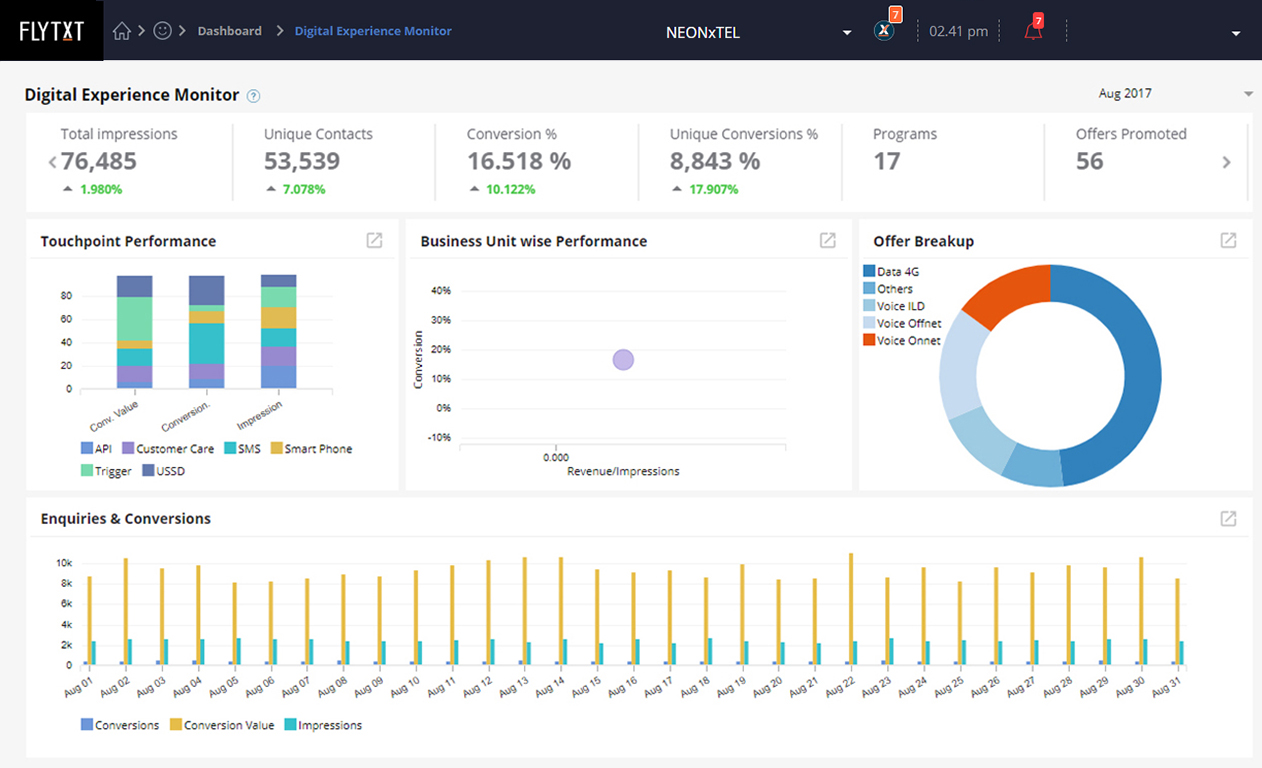Screen dimensions: 1262x768
Task: Pop out Enquiries & Conversions chart
Action: pos(1228,519)
